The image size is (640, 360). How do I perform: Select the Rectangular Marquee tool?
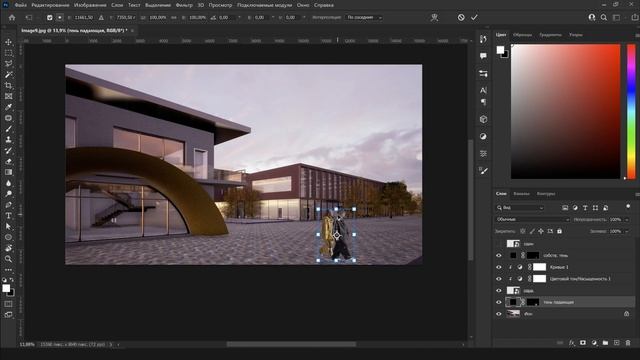8,53
